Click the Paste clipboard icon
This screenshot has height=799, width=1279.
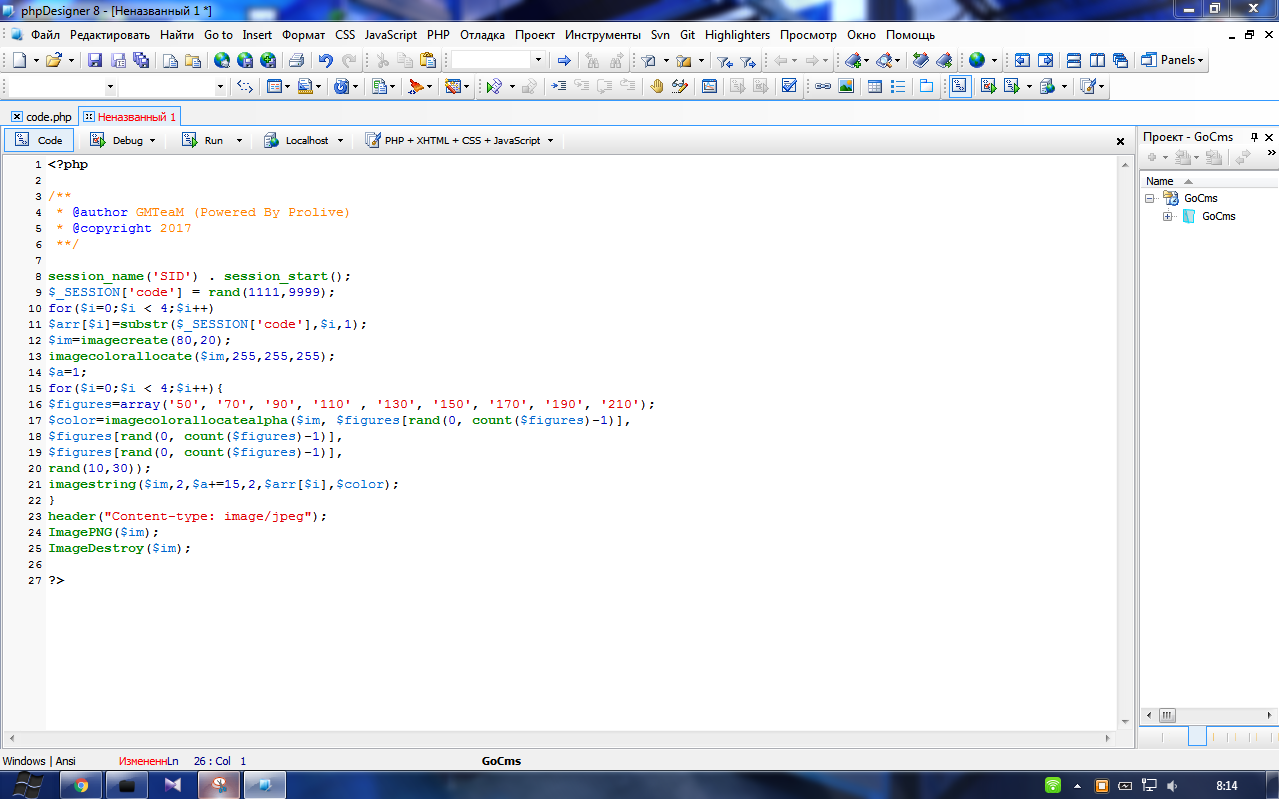pyautogui.click(x=428, y=60)
